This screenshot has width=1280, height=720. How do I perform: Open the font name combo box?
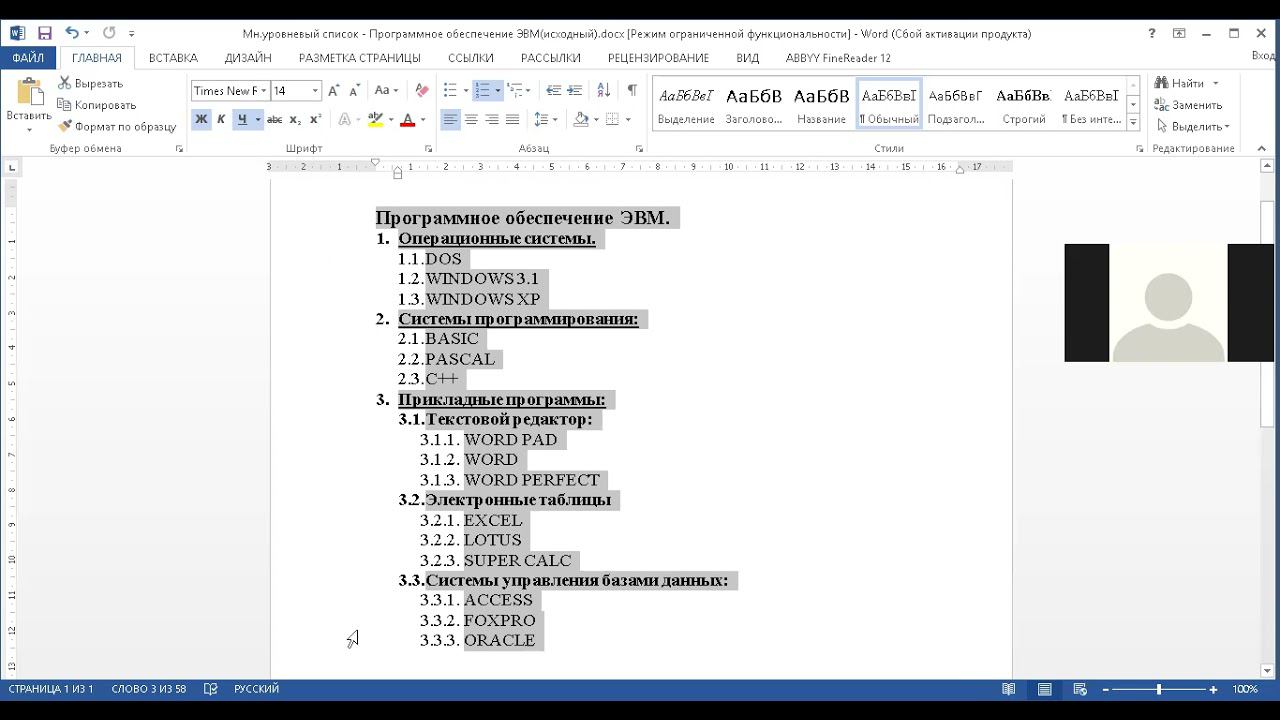[x=230, y=91]
